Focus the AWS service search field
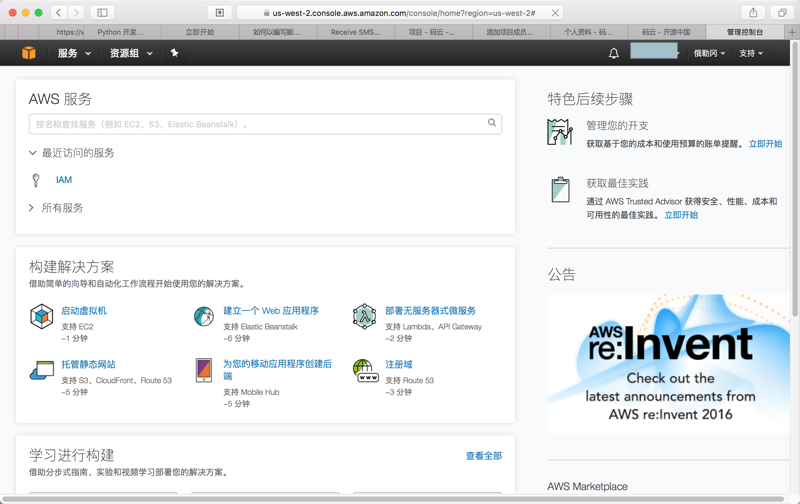800x504 pixels. 265,124
